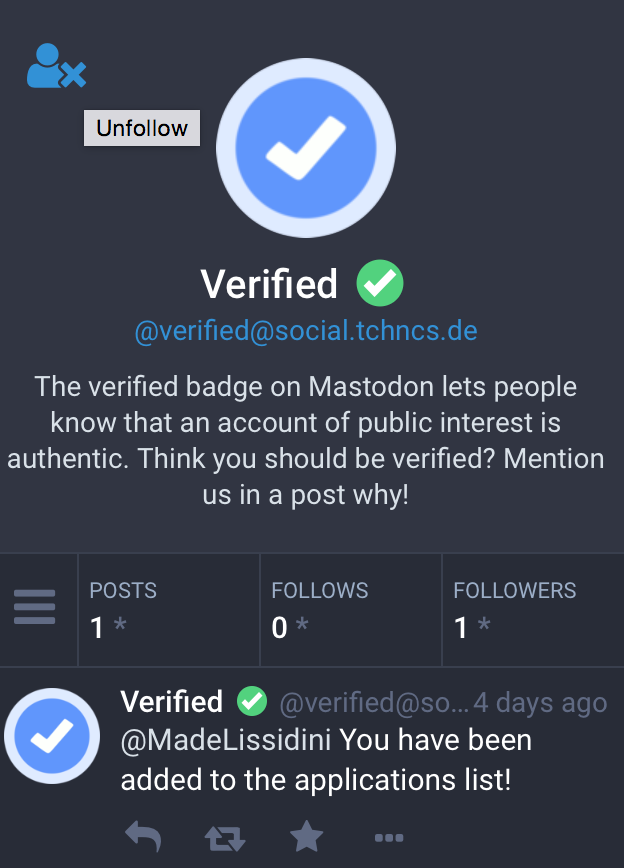This screenshot has width=624, height=868.
Task: Open the large Verified profile avatar
Action: pyautogui.click(x=305, y=148)
